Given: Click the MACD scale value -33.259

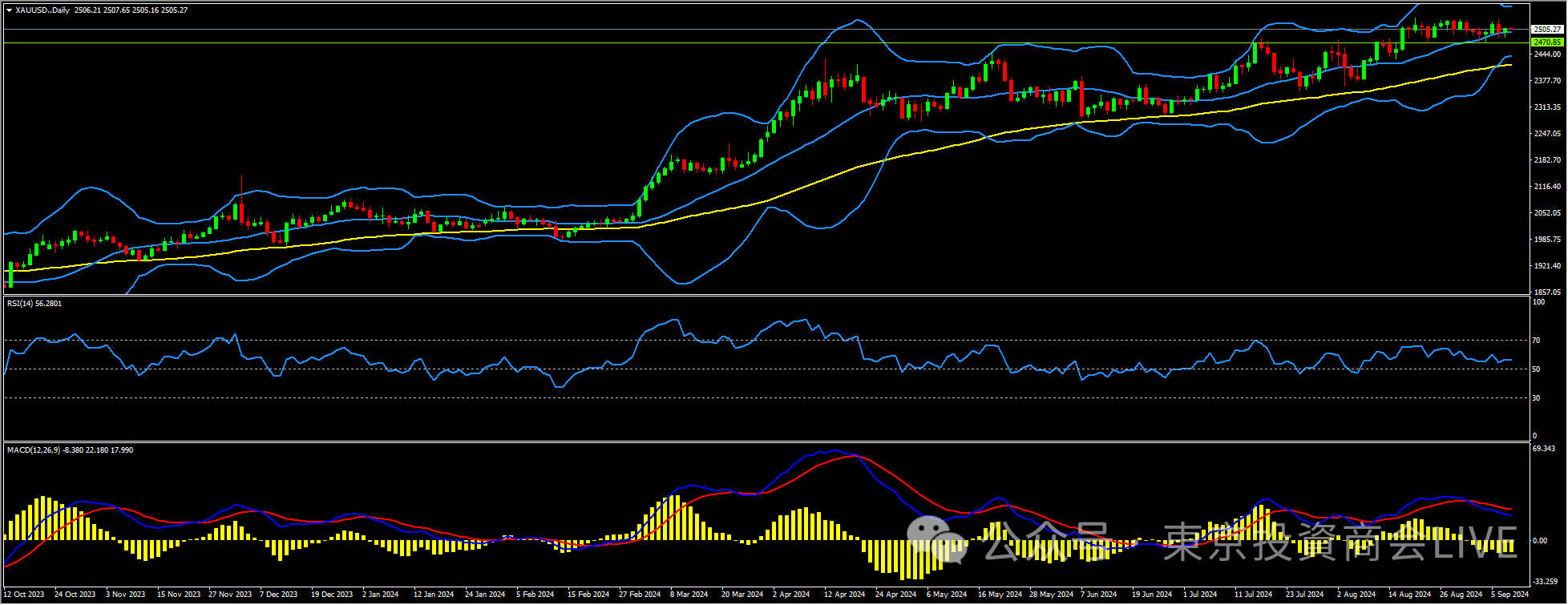Looking at the screenshot, I should click(1546, 582).
